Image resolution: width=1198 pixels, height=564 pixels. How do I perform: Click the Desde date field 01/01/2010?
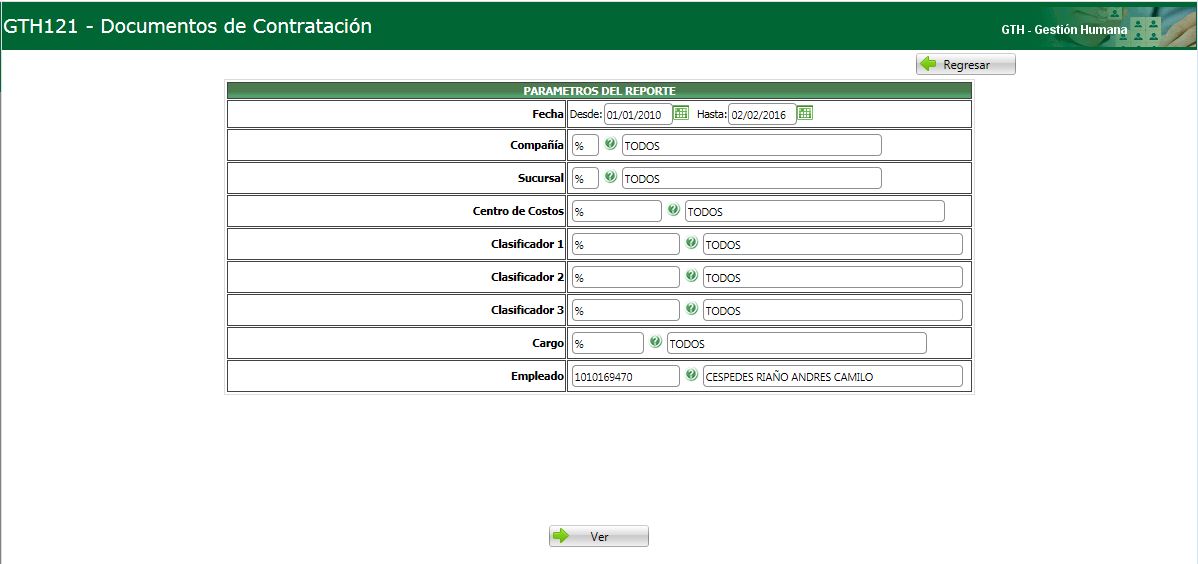tap(638, 115)
